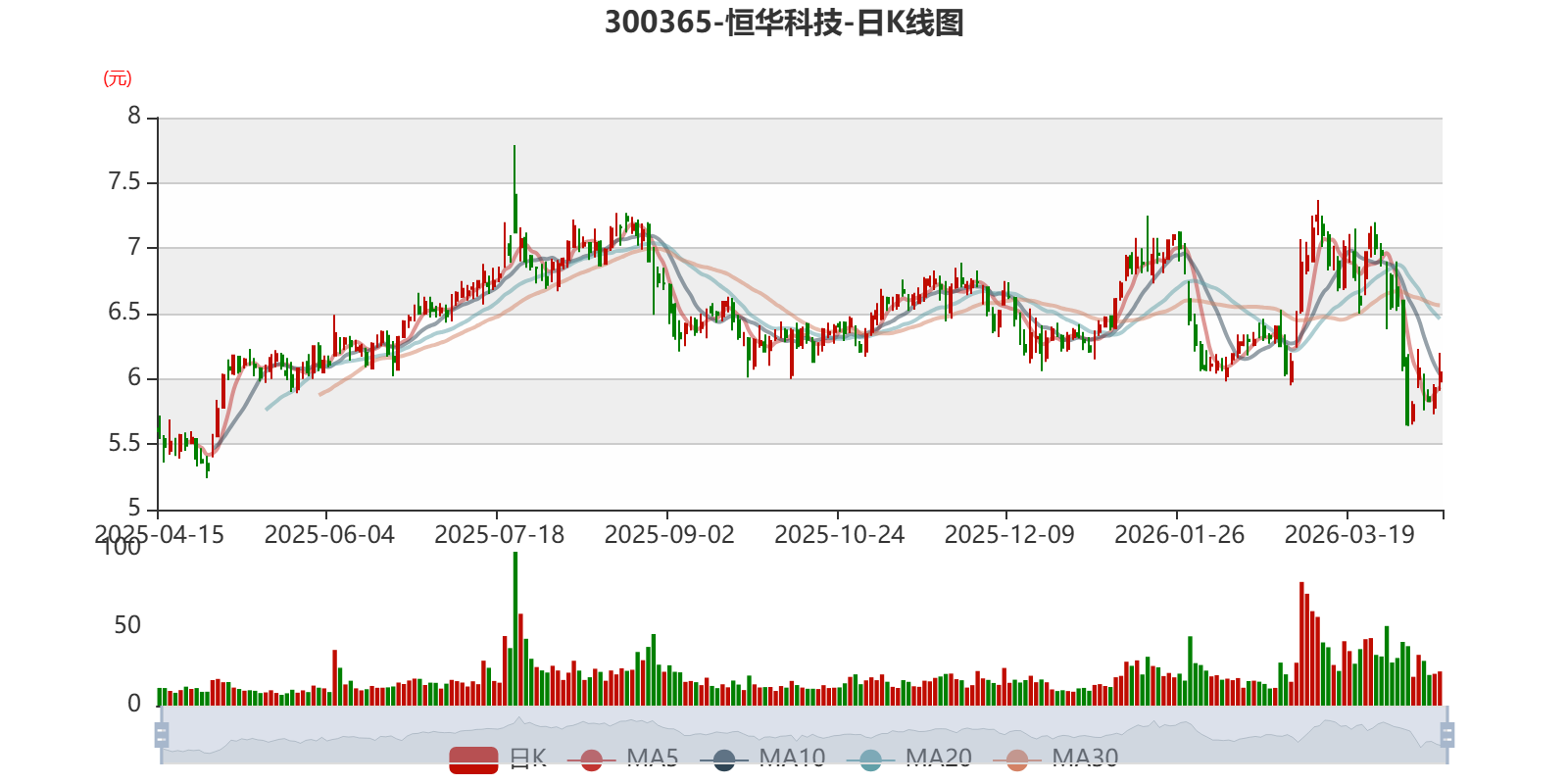The height and width of the screenshot is (784, 1568).
Task: Click the left handle of the zoom slider
Action: tap(162, 735)
